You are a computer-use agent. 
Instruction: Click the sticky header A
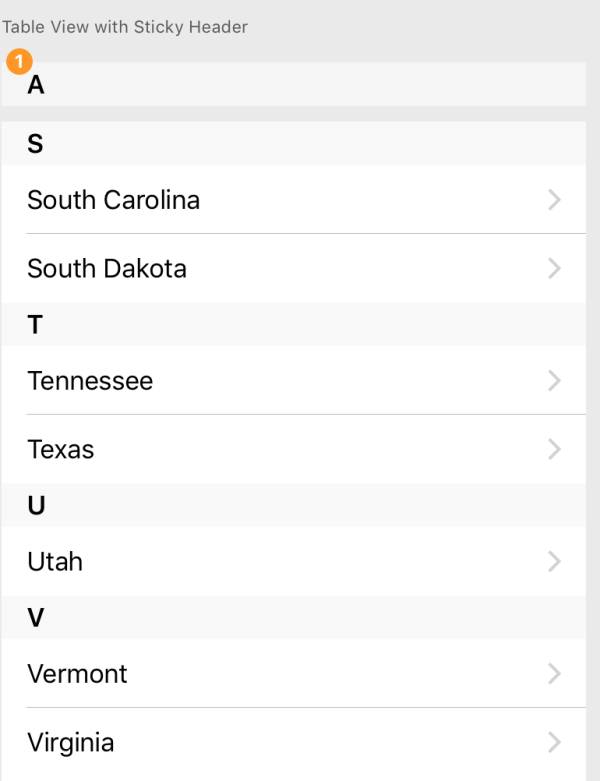293,84
